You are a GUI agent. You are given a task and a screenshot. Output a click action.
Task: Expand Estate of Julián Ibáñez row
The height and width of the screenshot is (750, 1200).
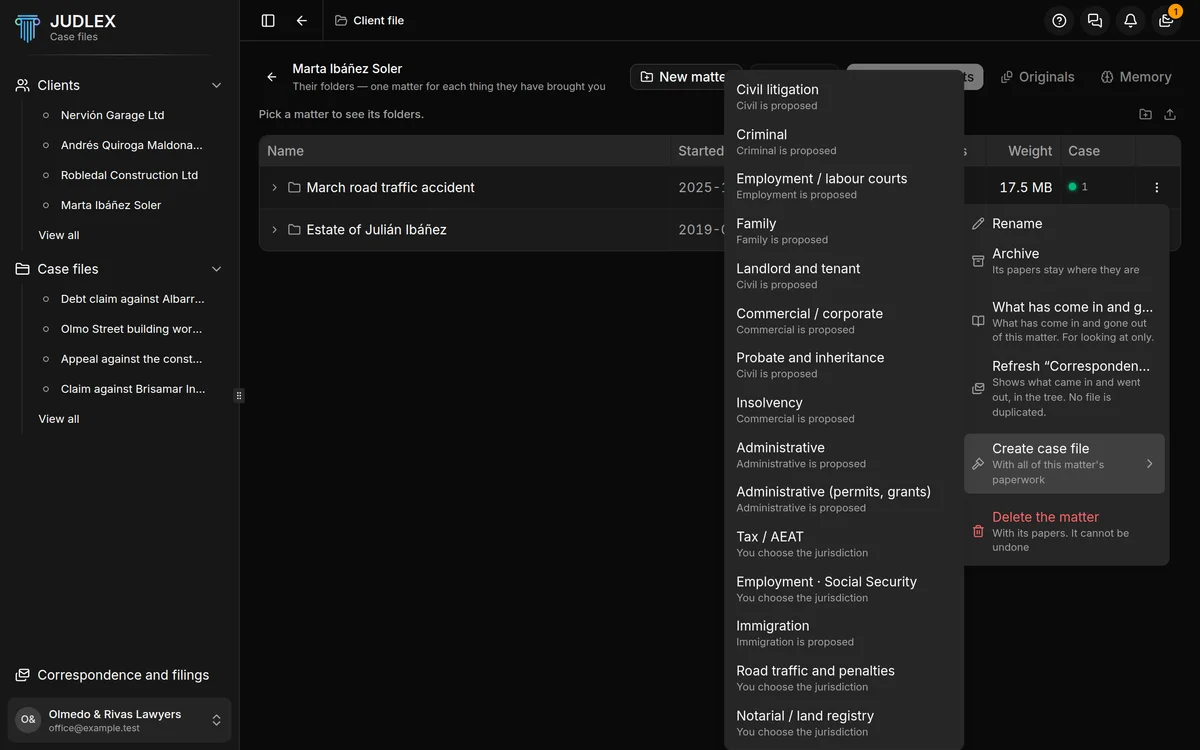pyautogui.click(x=274, y=229)
